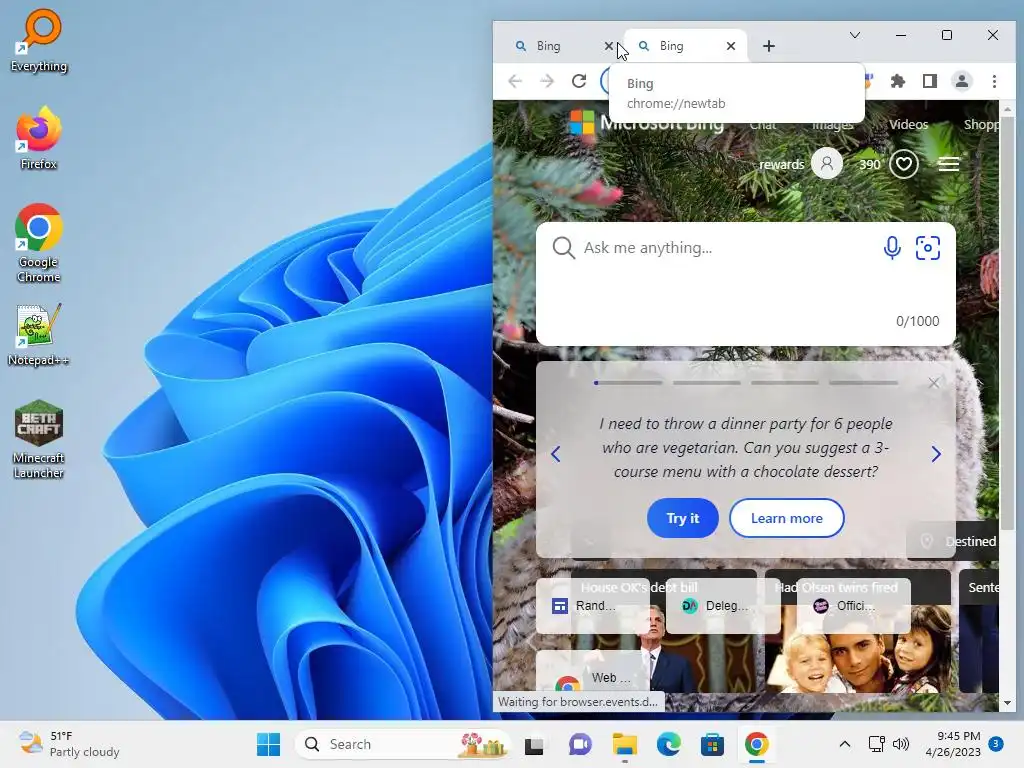Screen dimensions: 1024x768
Task: Close the second Bing tab
Action: point(731,46)
